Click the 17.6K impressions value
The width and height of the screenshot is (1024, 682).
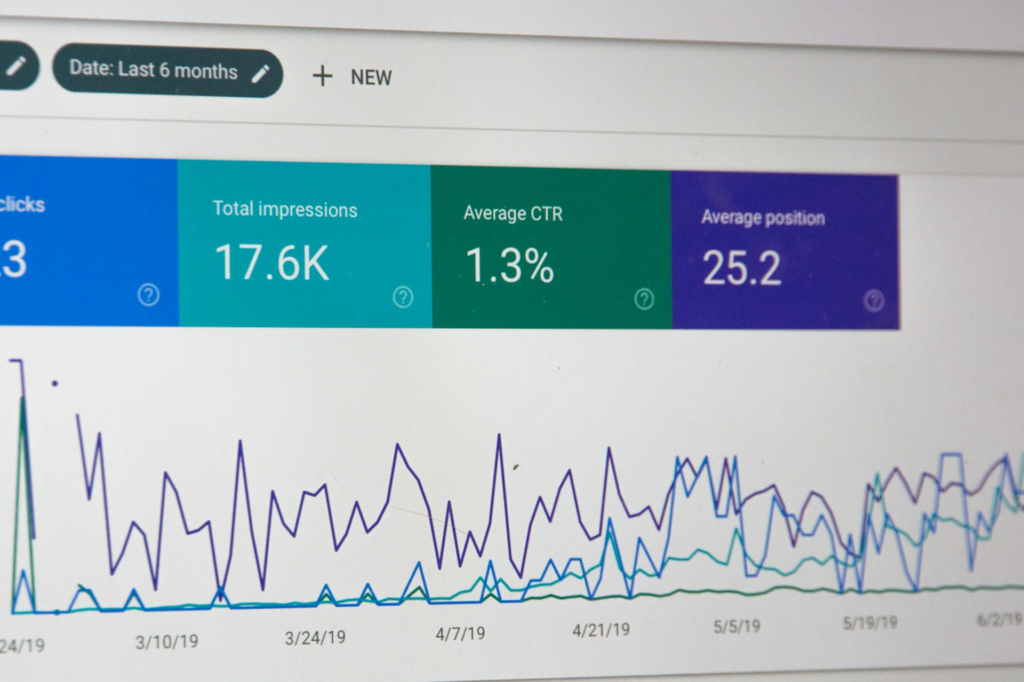click(272, 263)
